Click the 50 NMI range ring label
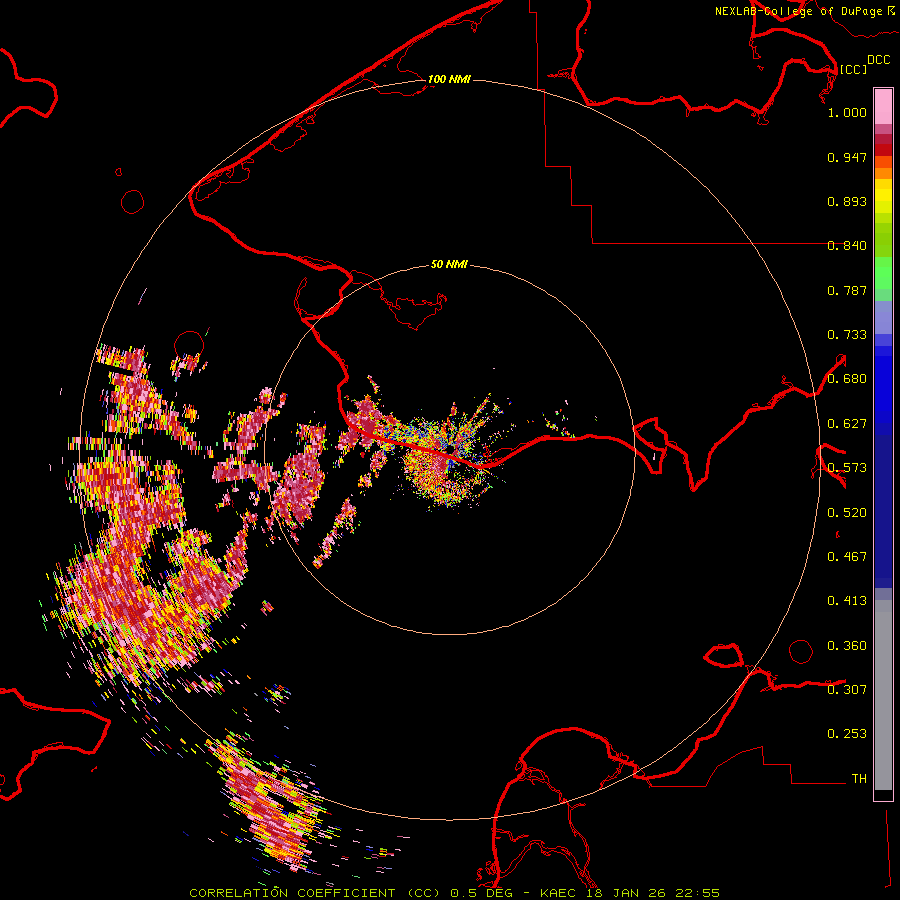Viewport: 900px width, 900px height. click(449, 264)
